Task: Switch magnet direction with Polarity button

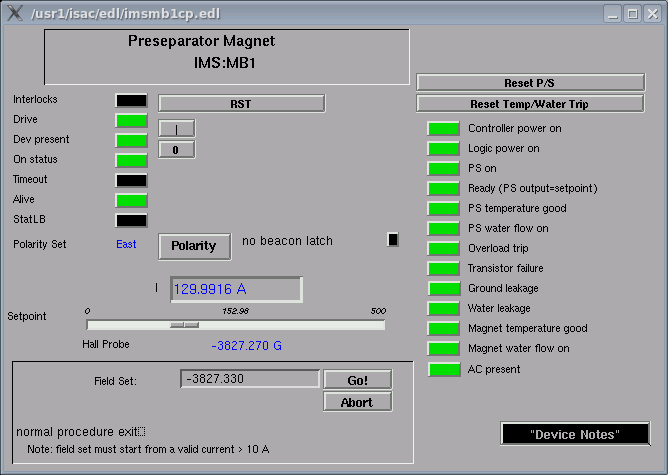Action: [193, 246]
